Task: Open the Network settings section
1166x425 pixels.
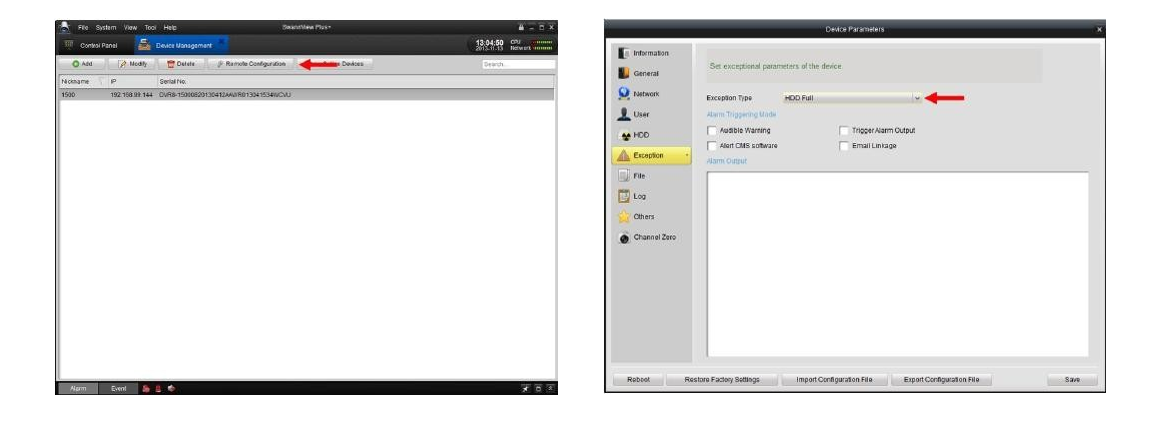Action: pyautogui.click(x=647, y=93)
